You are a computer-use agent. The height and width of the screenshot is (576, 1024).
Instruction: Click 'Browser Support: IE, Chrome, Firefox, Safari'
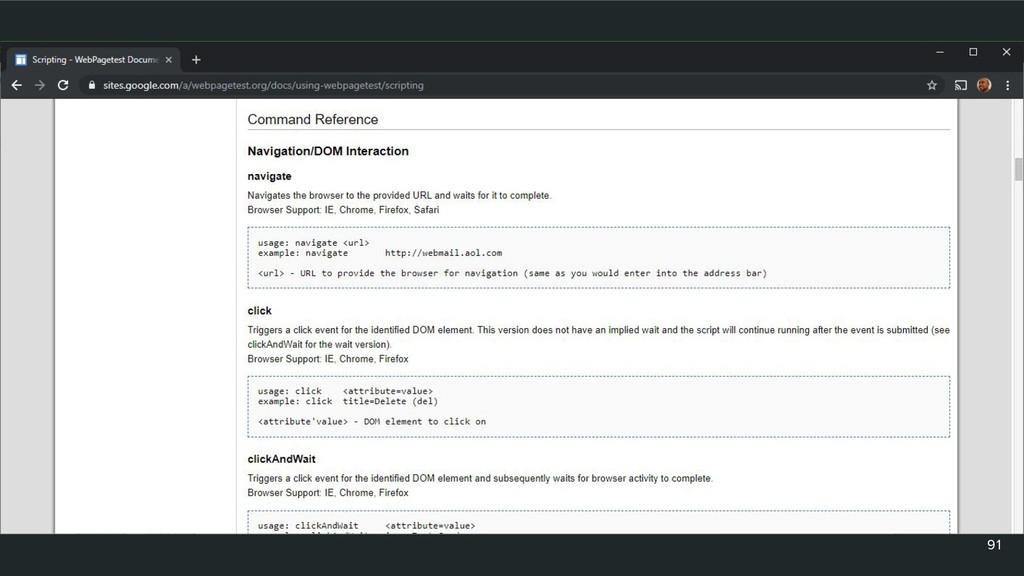click(x=343, y=210)
